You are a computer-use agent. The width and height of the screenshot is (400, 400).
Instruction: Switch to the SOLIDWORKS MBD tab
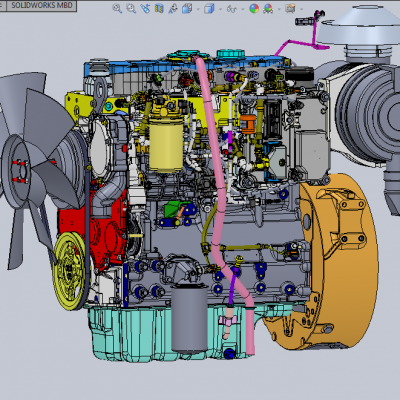point(42,5)
